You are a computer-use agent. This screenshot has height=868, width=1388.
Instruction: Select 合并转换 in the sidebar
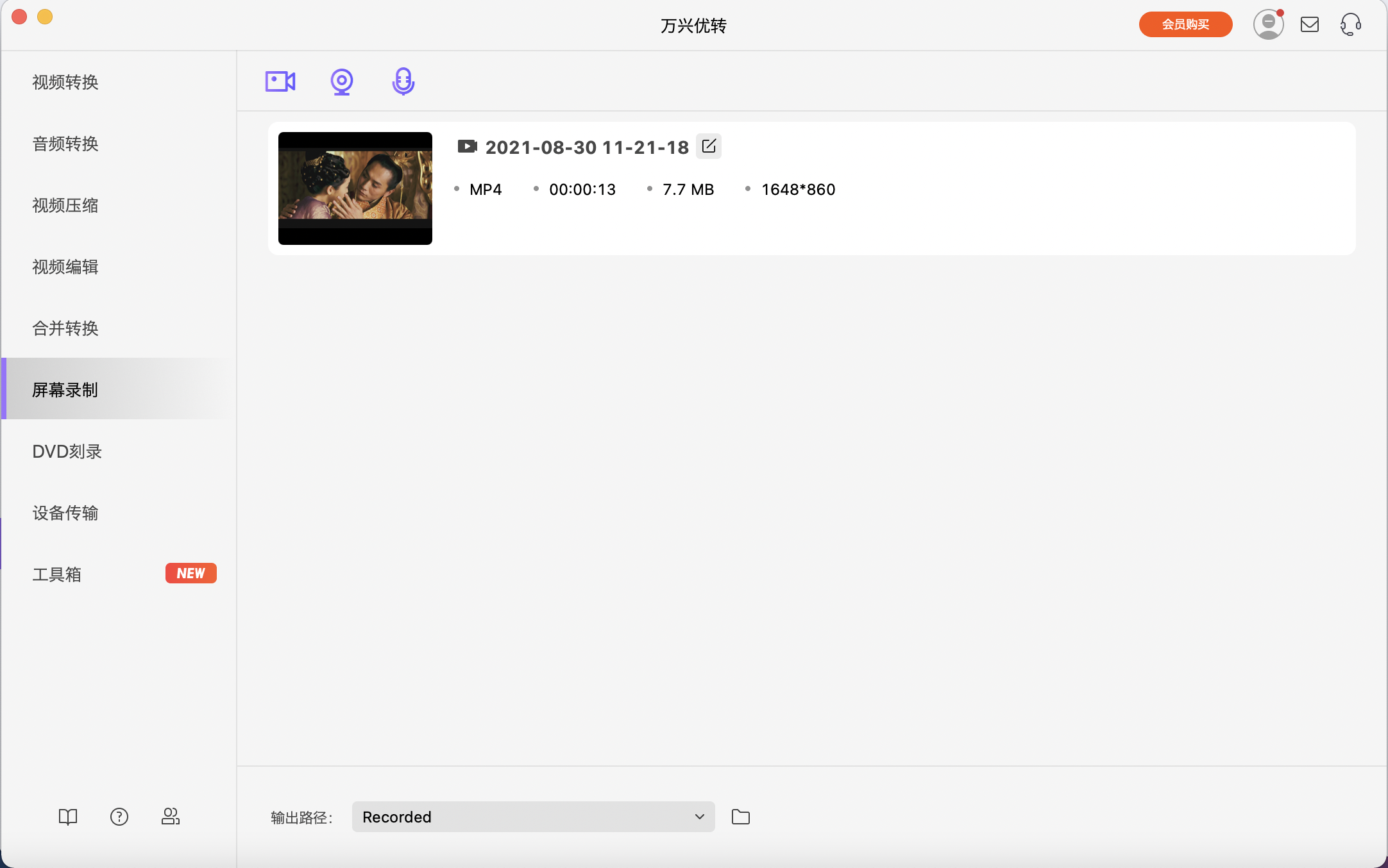coord(65,328)
